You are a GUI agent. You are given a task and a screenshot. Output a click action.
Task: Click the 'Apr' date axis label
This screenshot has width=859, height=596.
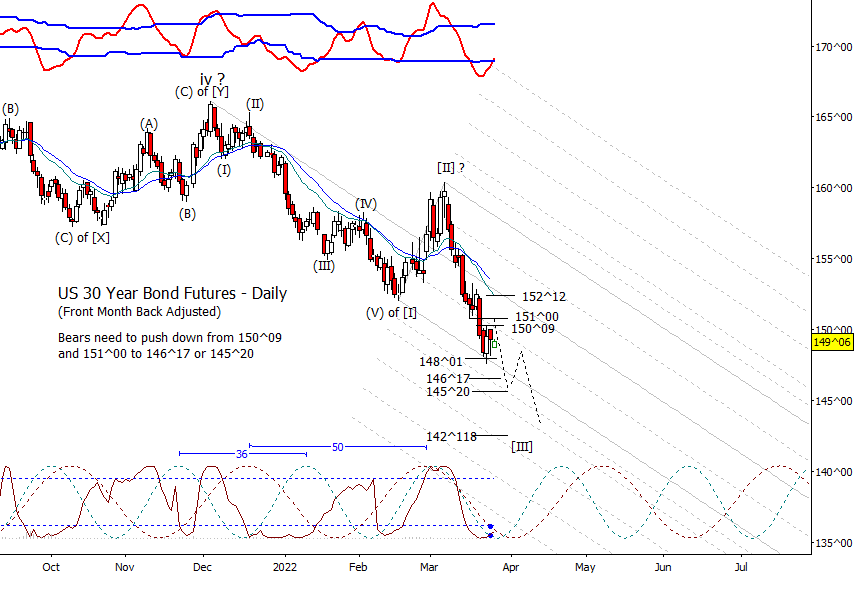pyautogui.click(x=511, y=567)
